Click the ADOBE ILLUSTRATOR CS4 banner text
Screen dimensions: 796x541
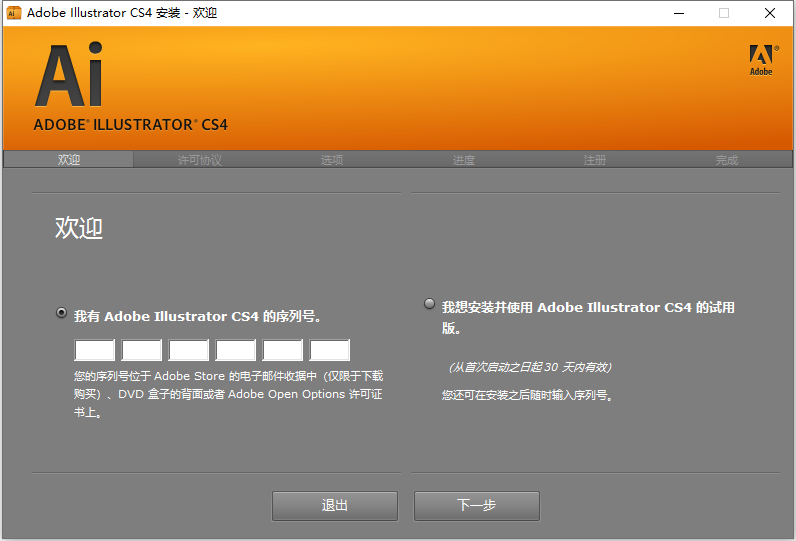click(x=130, y=125)
